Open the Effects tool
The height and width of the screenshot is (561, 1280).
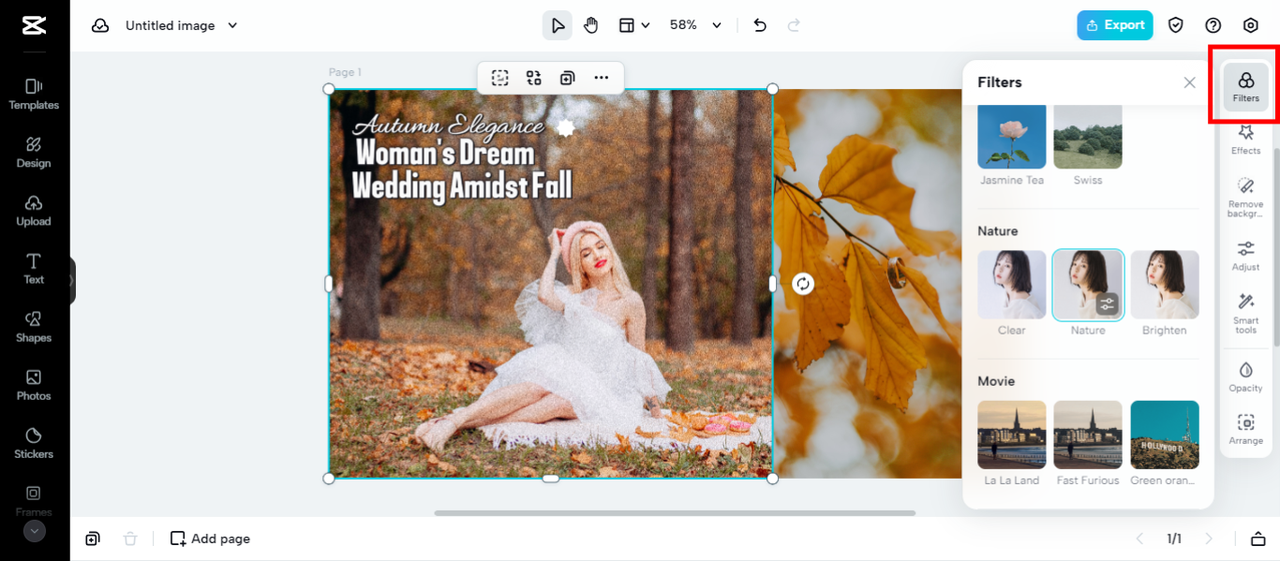1245,139
